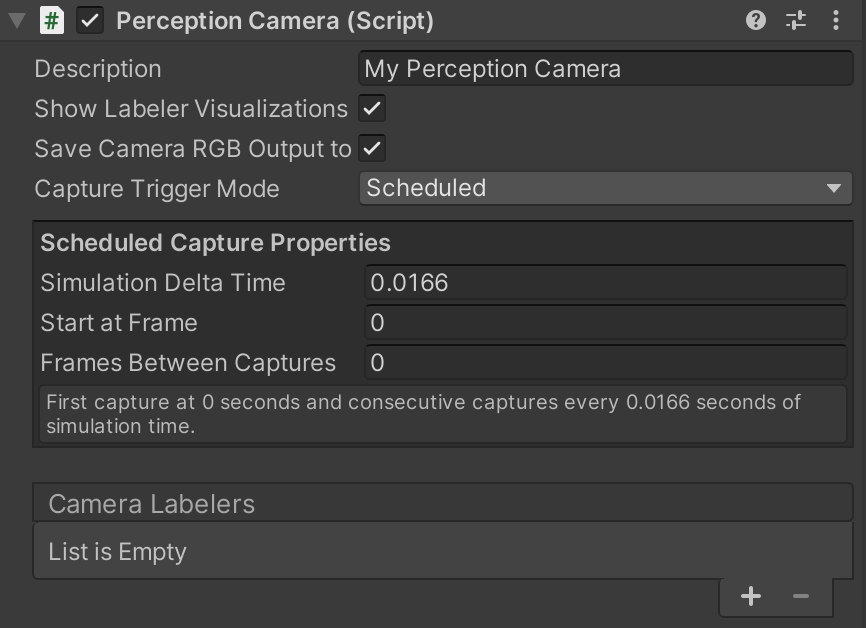Click the Perception Camera (Script) title
This screenshot has height=628, width=866.
pos(275,21)
